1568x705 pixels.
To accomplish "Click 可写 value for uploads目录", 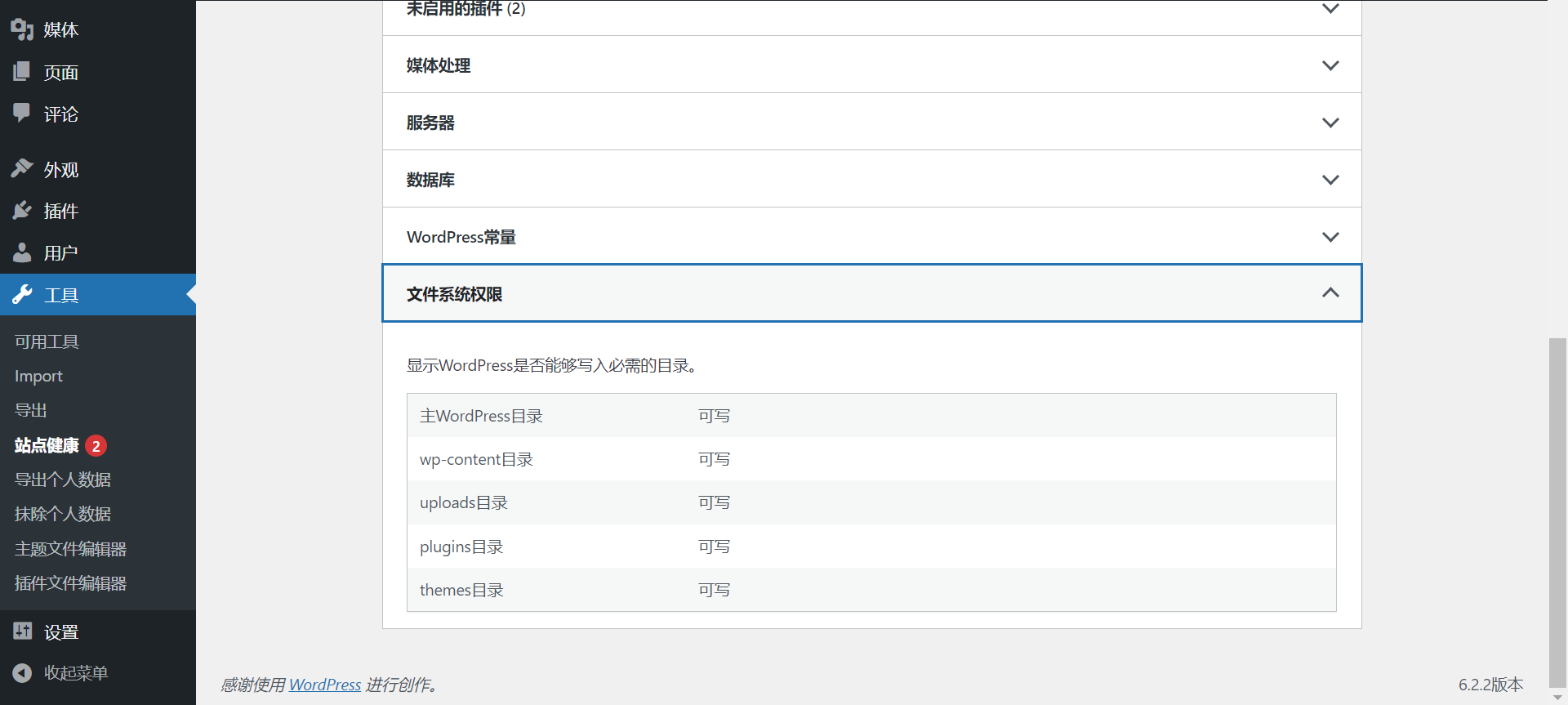I will point(714,502).
